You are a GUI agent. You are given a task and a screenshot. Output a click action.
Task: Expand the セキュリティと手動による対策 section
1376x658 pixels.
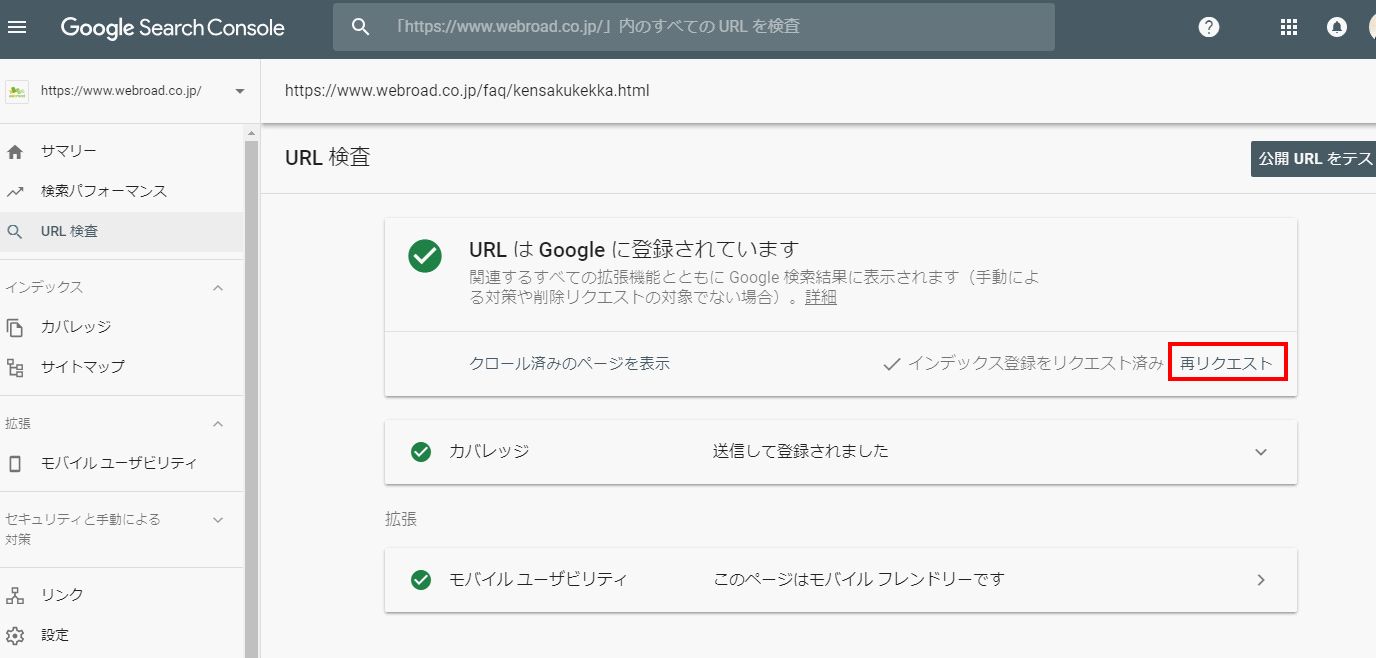(218, 520)
